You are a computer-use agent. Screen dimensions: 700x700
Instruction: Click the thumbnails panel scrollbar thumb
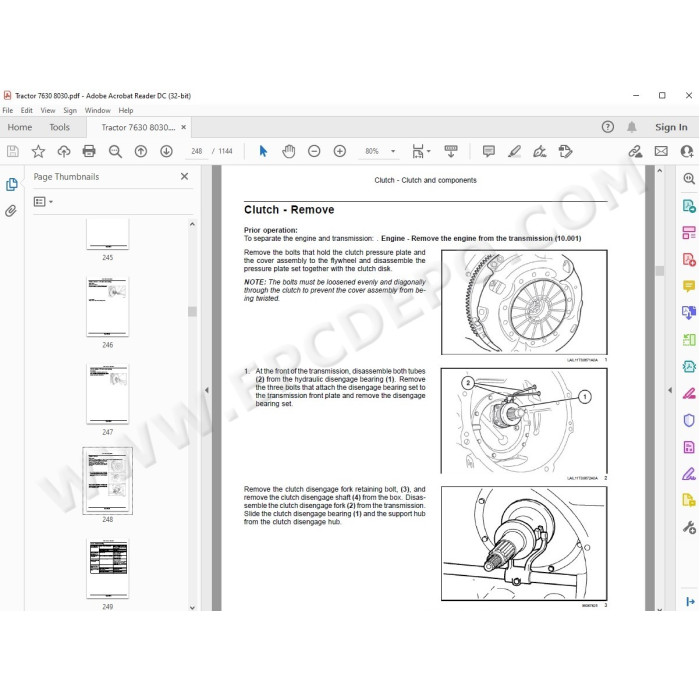pyautogui.click(x=192, y=311)
